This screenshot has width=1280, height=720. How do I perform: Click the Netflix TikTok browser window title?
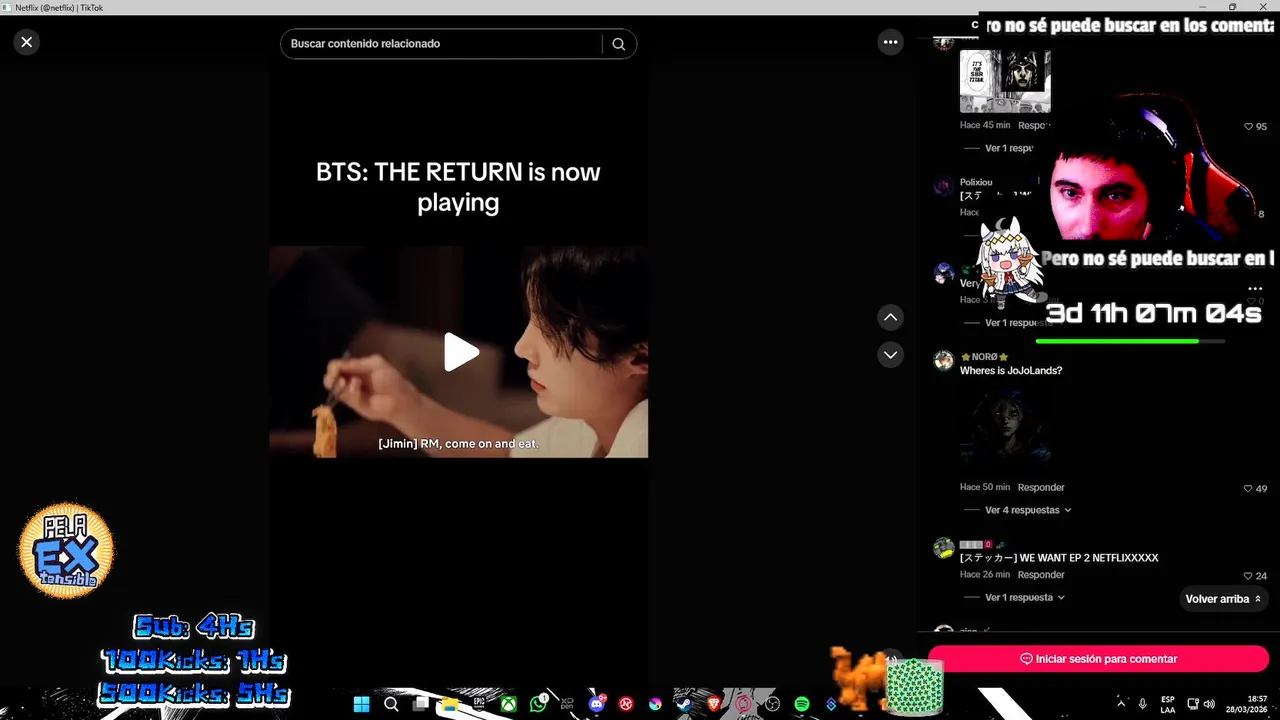click(x=59, y=7)
